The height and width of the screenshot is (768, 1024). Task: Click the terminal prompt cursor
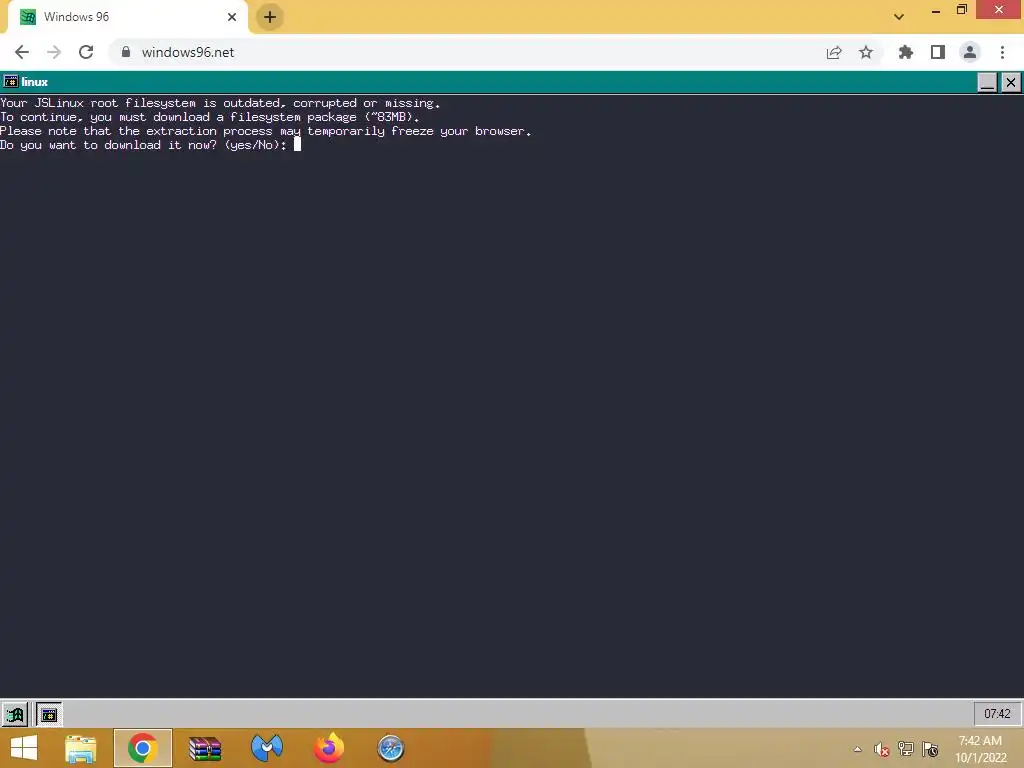297,144
